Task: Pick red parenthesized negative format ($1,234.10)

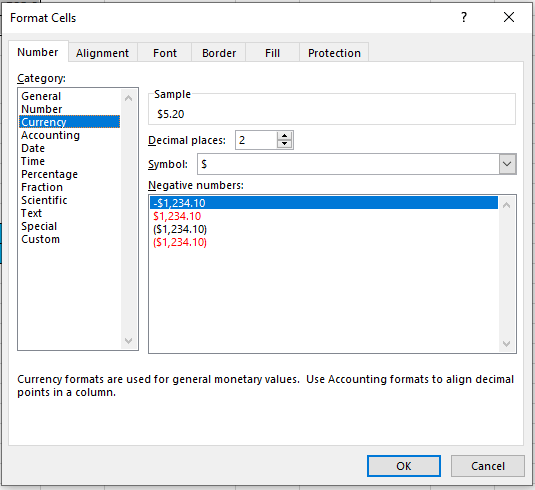Action: [180, 242]
